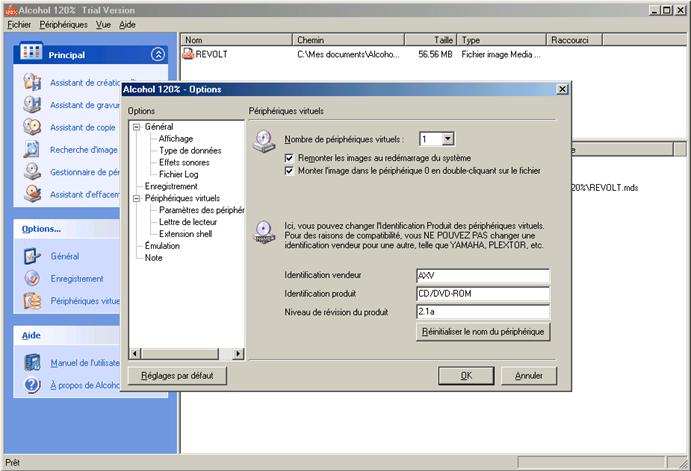Click the OK button
Image resolution: width=691 pixels, height=471 pixels.
(x=466, y=375)
